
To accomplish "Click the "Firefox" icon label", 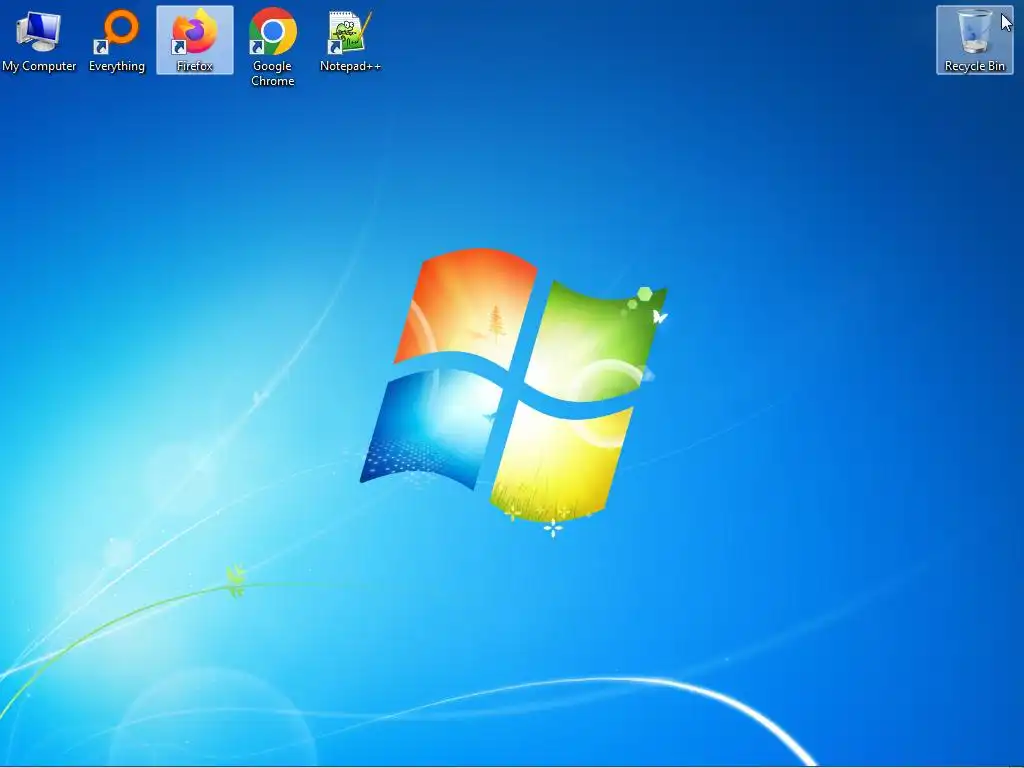I will point(195,66).
